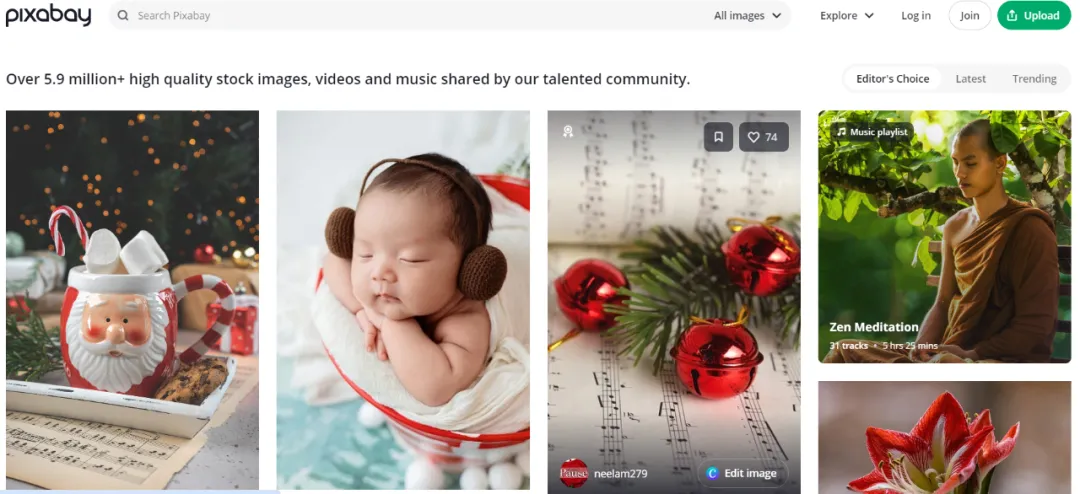The height and width of the screenshot is (494, 1080).
Task: Expand the All images dropdown
Action: (x=747, y=15)
